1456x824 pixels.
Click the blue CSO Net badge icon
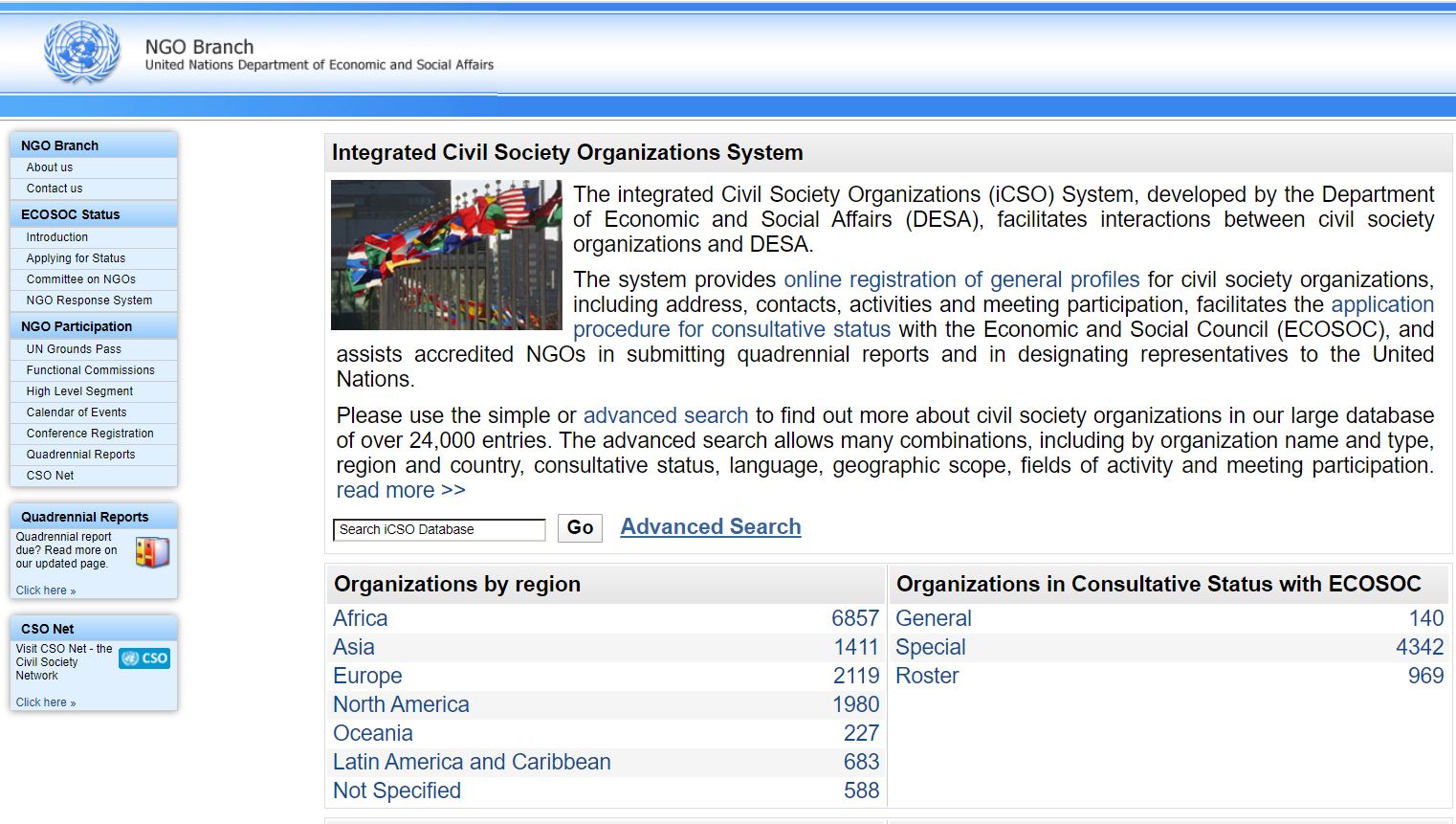point(144,658)
